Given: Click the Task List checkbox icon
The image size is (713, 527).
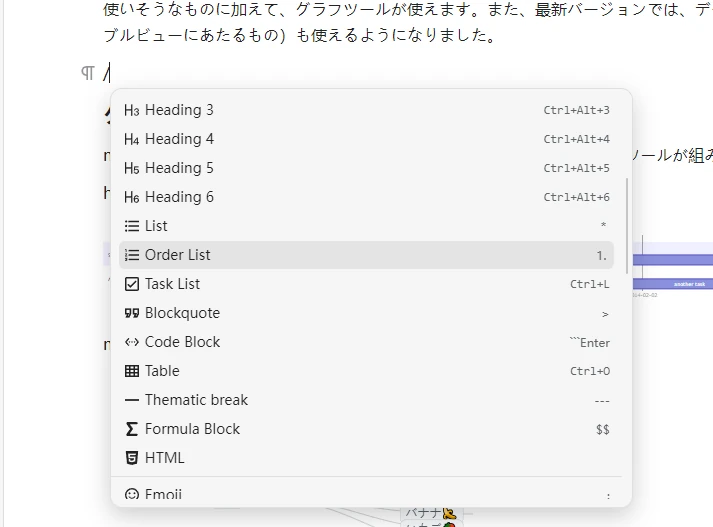Looking at the screenshot, I should (x=132, y=284).
